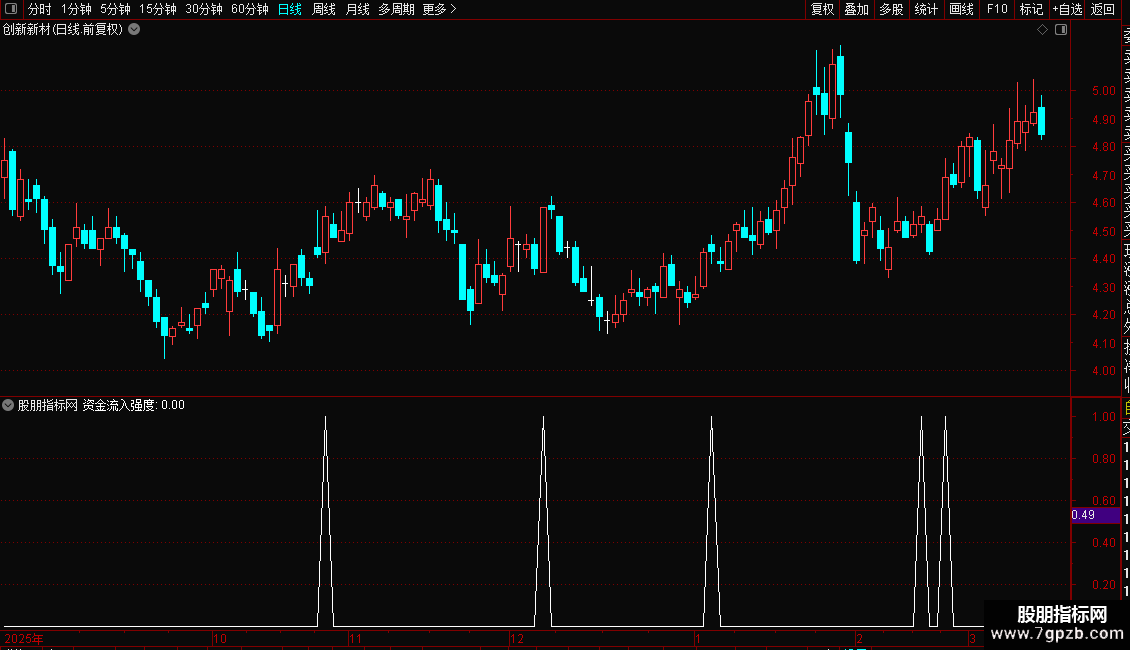This screenshot has width=1130, height=650.
Task: Select the 60分钟 period tab
Action: click(x=249, y=9)
